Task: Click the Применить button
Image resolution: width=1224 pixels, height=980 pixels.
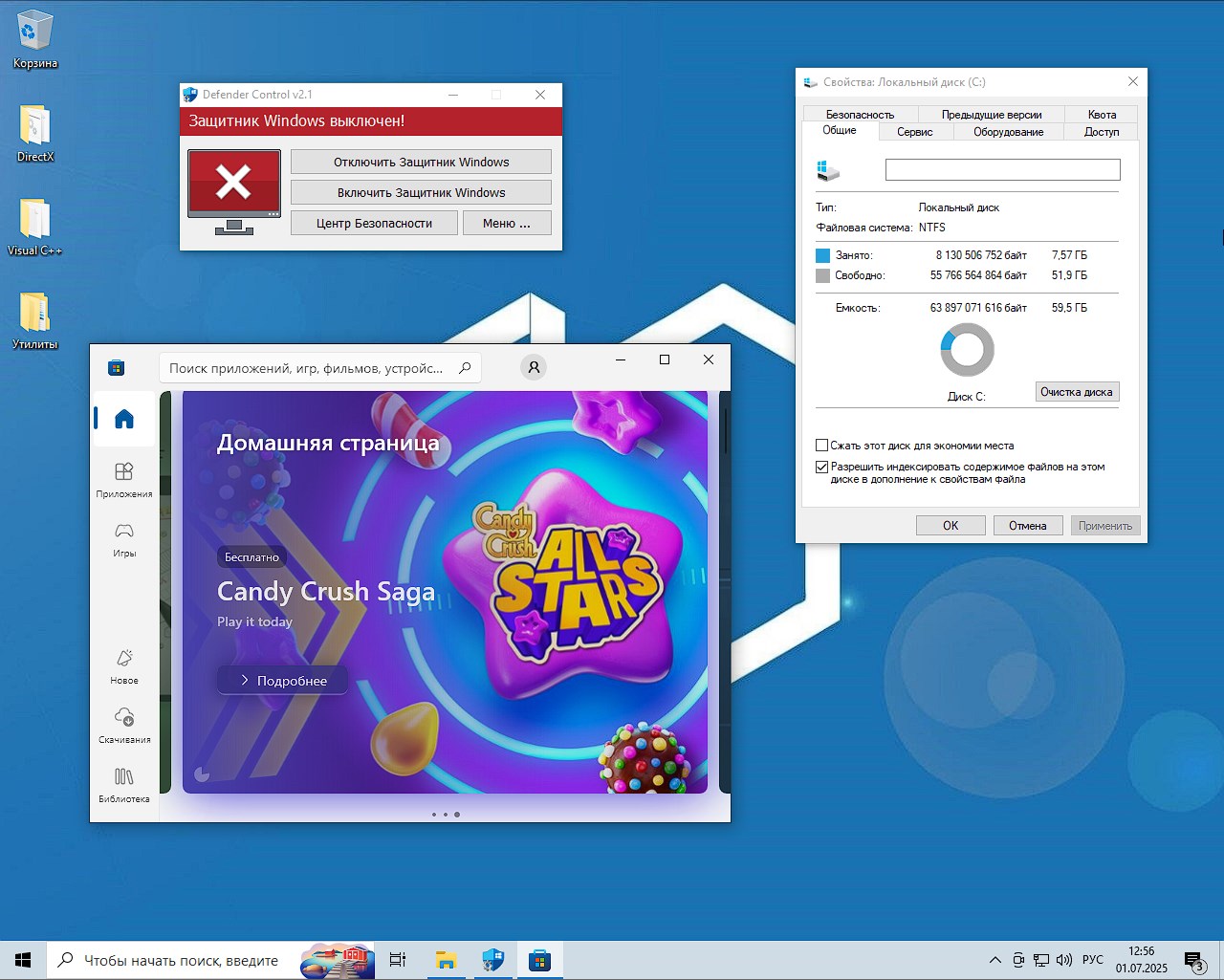Action: point(1105,525)
